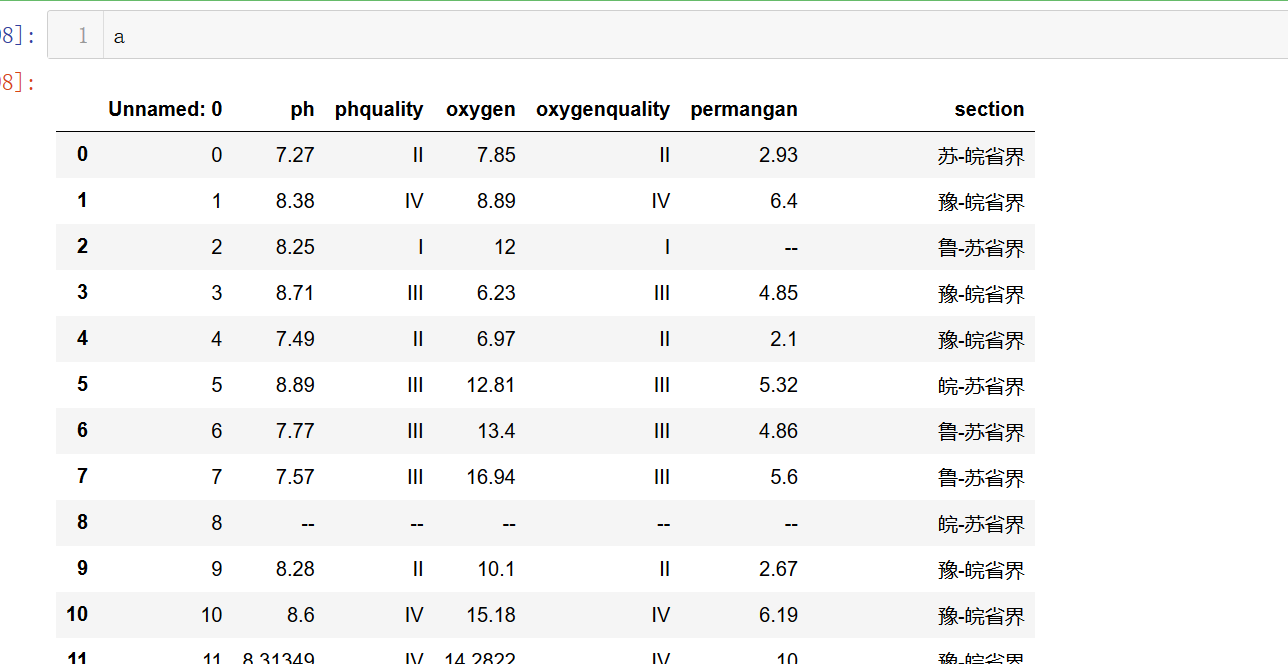
Task: Click the input prompt left of the code cell
Action: click(18, 37)
